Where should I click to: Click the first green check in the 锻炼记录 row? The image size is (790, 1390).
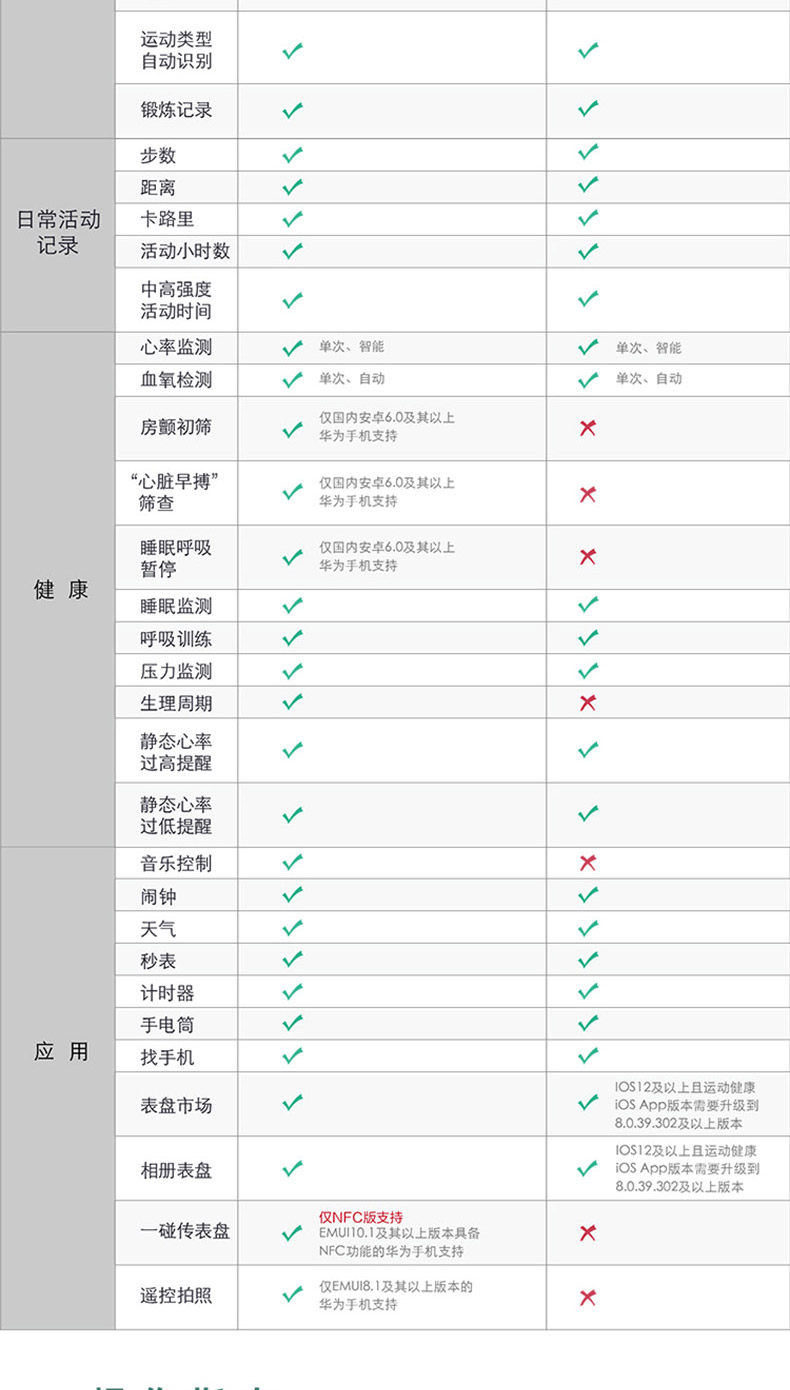pos(292,110)
